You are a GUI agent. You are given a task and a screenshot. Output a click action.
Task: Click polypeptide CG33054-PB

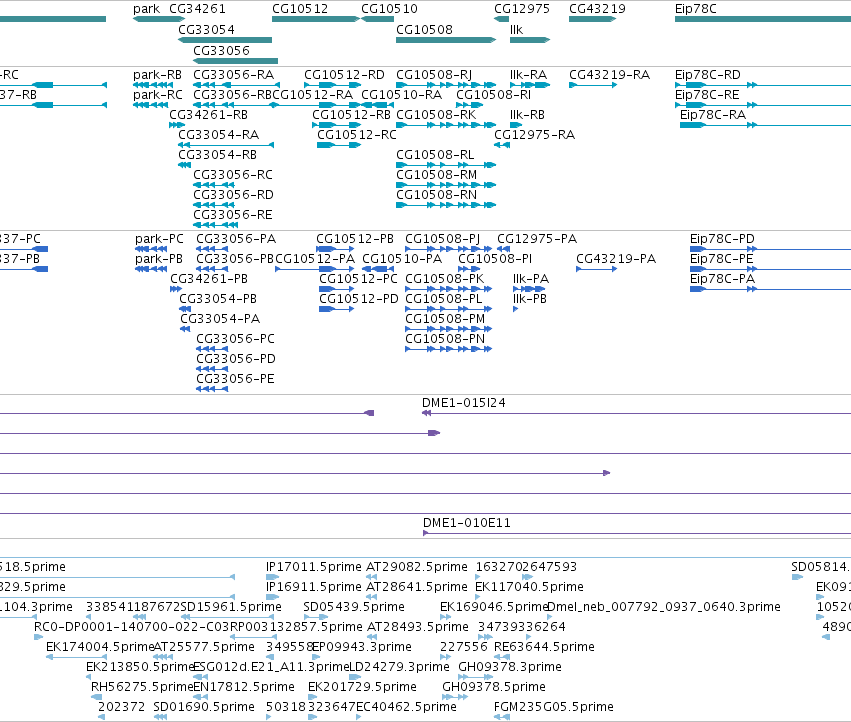tap(218, 299)
